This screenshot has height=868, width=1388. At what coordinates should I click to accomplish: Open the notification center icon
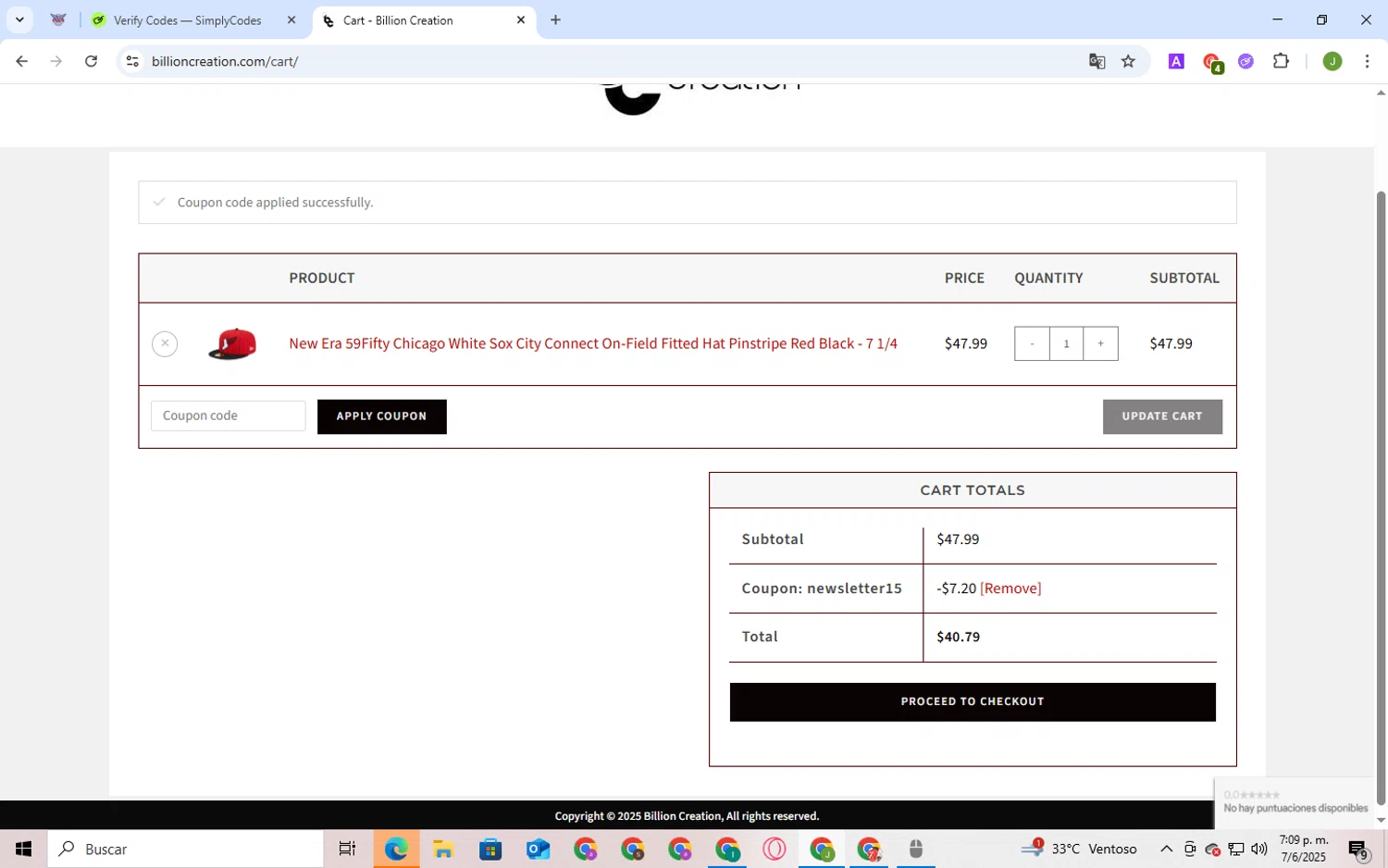[x=1358, y=849]
